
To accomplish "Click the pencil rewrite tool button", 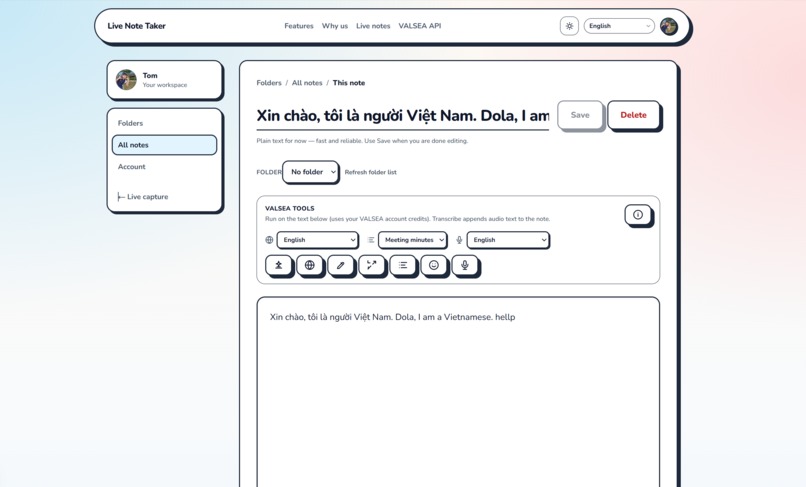I will tap(340, 265).
